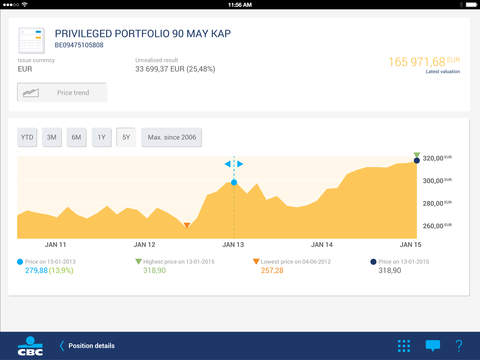480x360 pixels.
Task: Click the left arrow of chart cursor
Action: (x=228, y=164)
